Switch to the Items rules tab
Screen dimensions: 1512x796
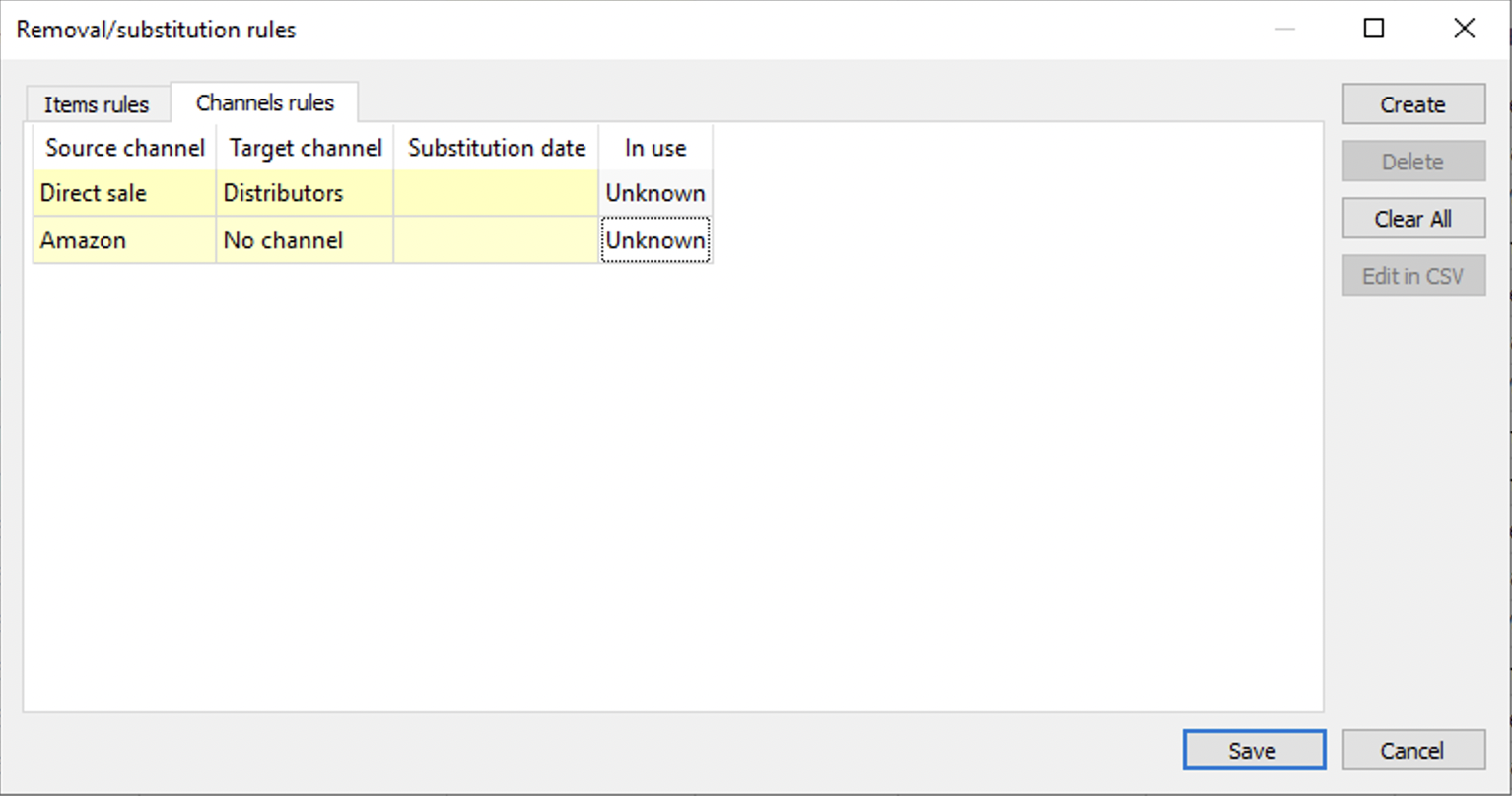coord(97,104)
